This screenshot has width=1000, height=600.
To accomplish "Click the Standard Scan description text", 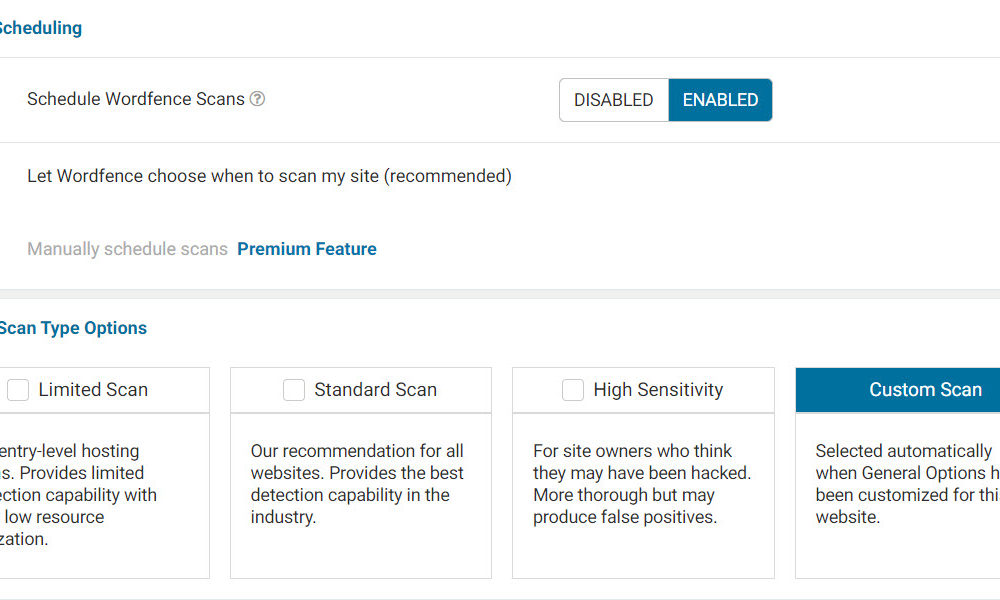I will [357, 484].
